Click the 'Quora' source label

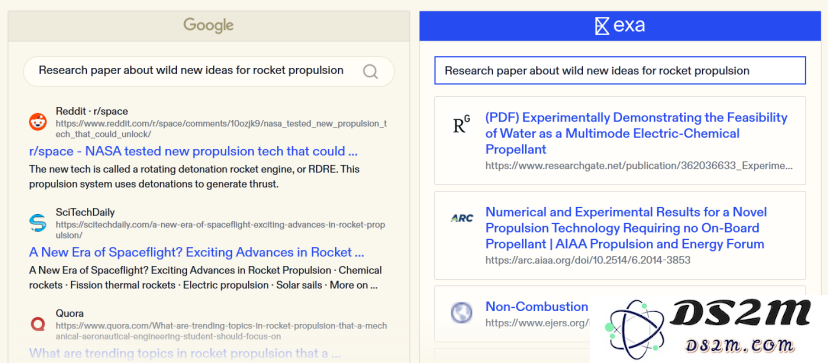(70, 313)
